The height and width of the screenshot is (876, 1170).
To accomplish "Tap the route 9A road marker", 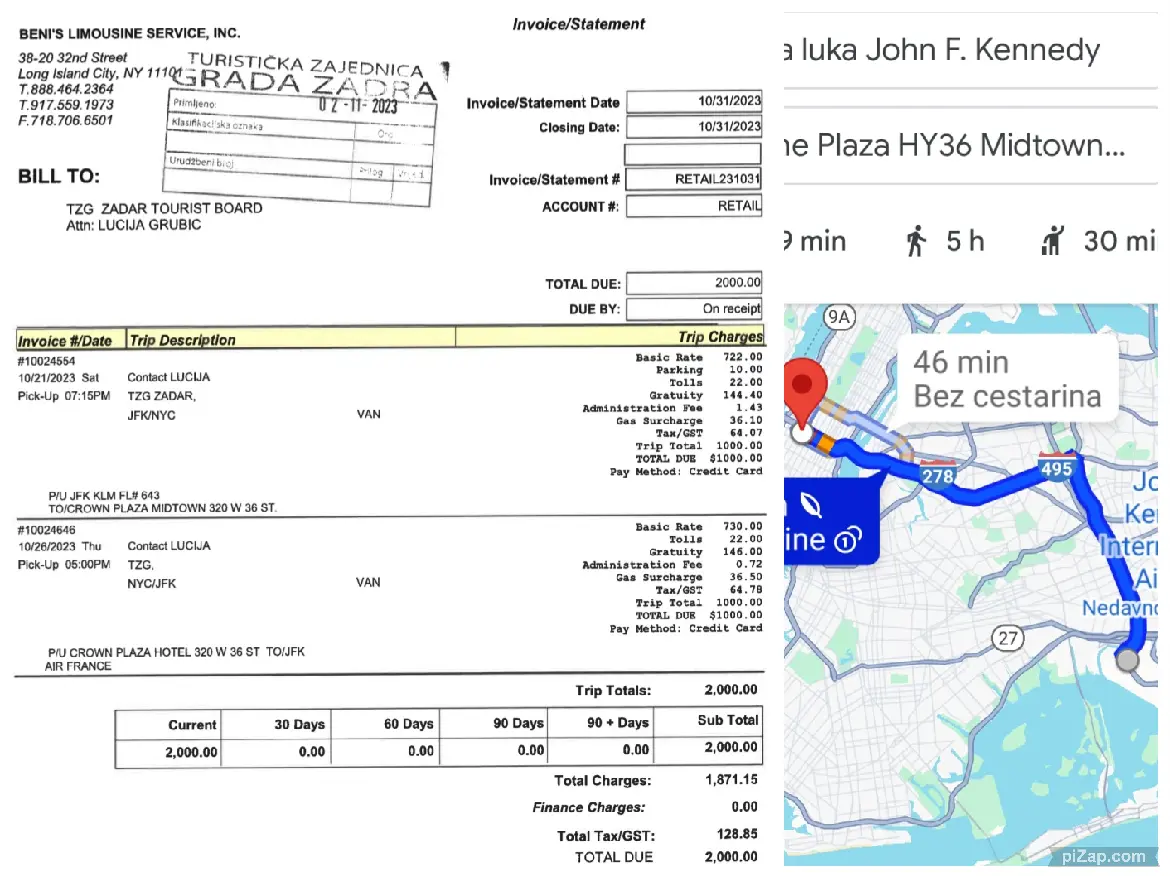I will 839,317.
